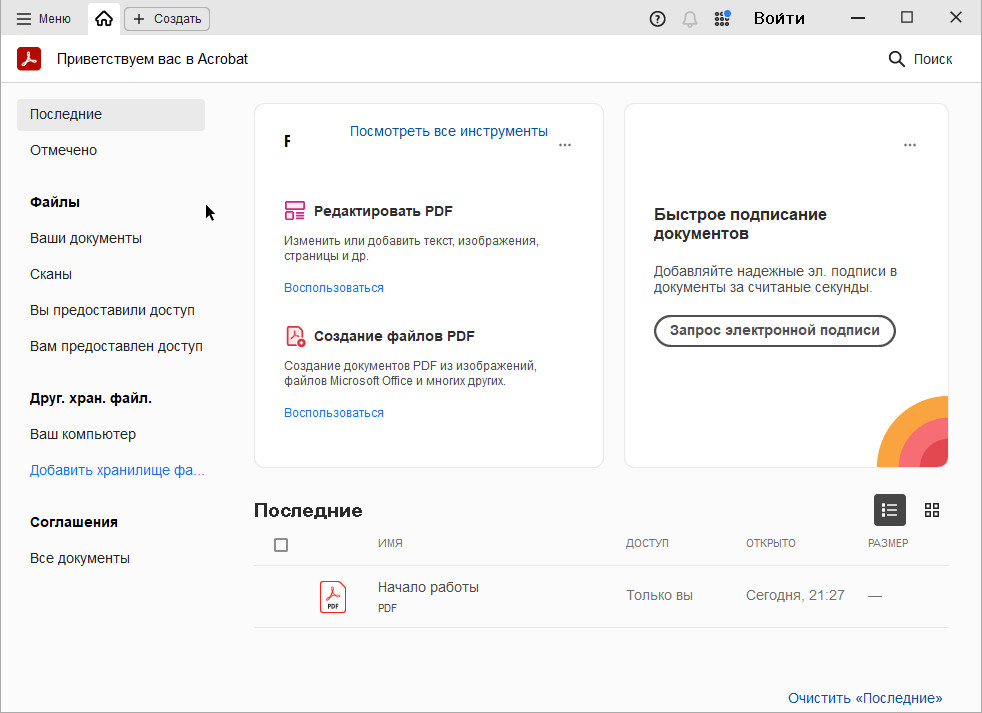Click Посмотреть все инструменты link
982x713 pixels.
[448, 131]
